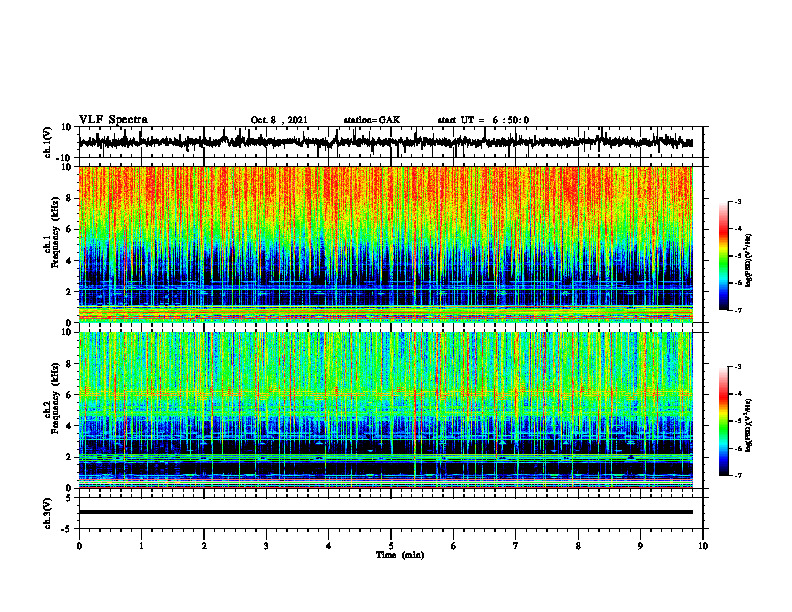Click time axis tick label "1"

click(x=141, y=546)
